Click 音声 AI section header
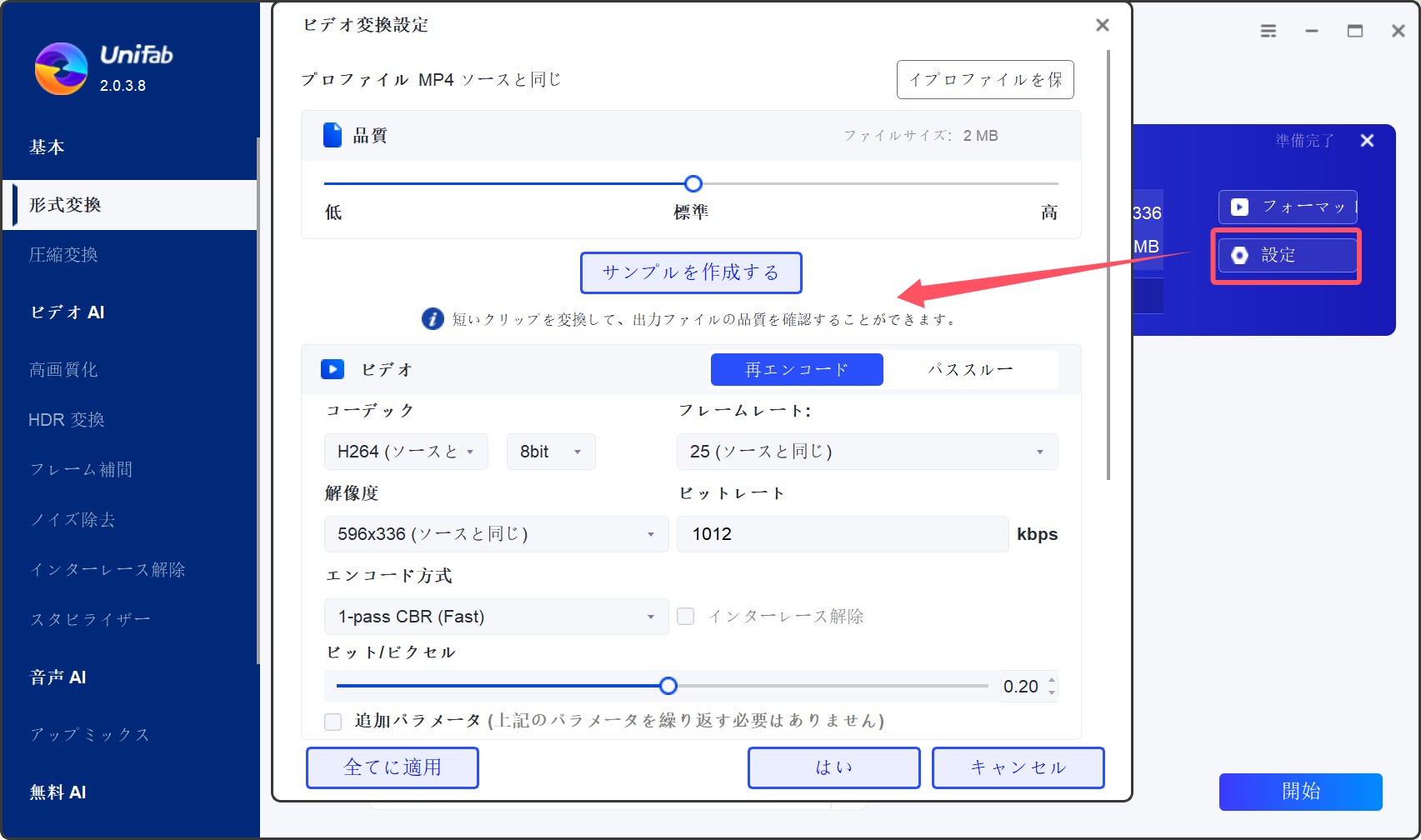1421x840 pixels. (58, 677)
